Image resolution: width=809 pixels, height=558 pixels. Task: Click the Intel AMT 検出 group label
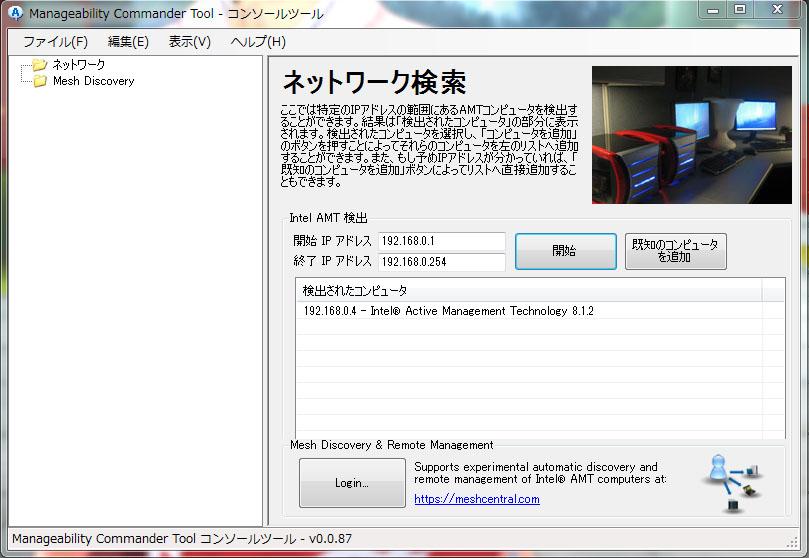click(328, 218)
